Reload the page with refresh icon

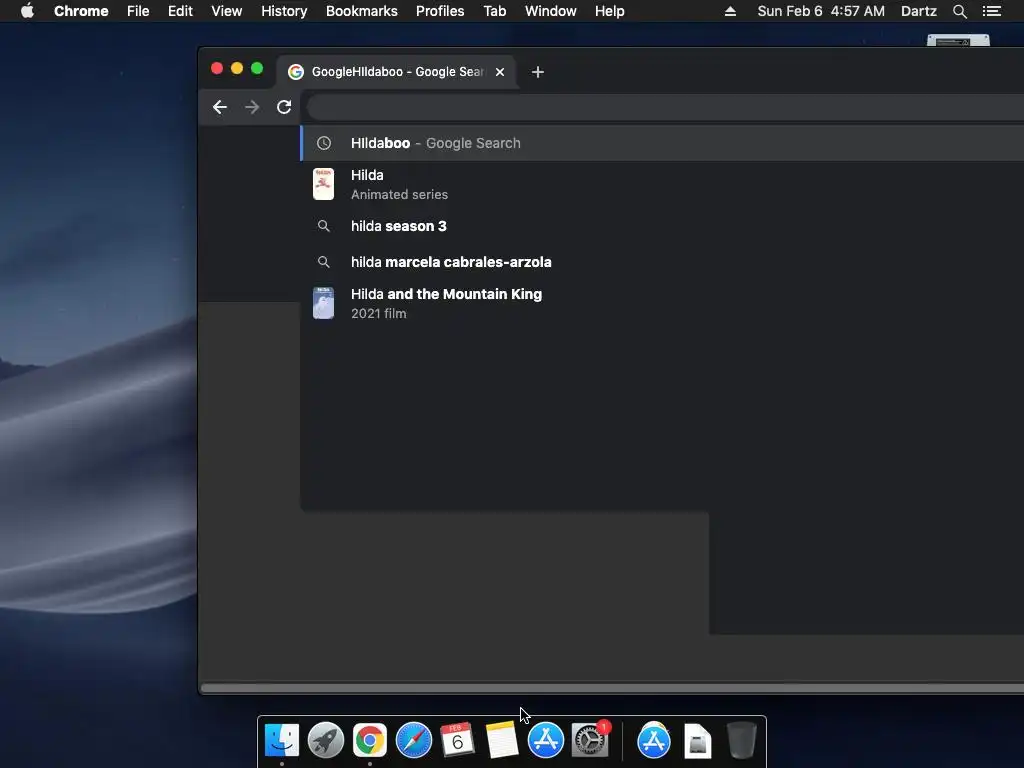[284, 107]
